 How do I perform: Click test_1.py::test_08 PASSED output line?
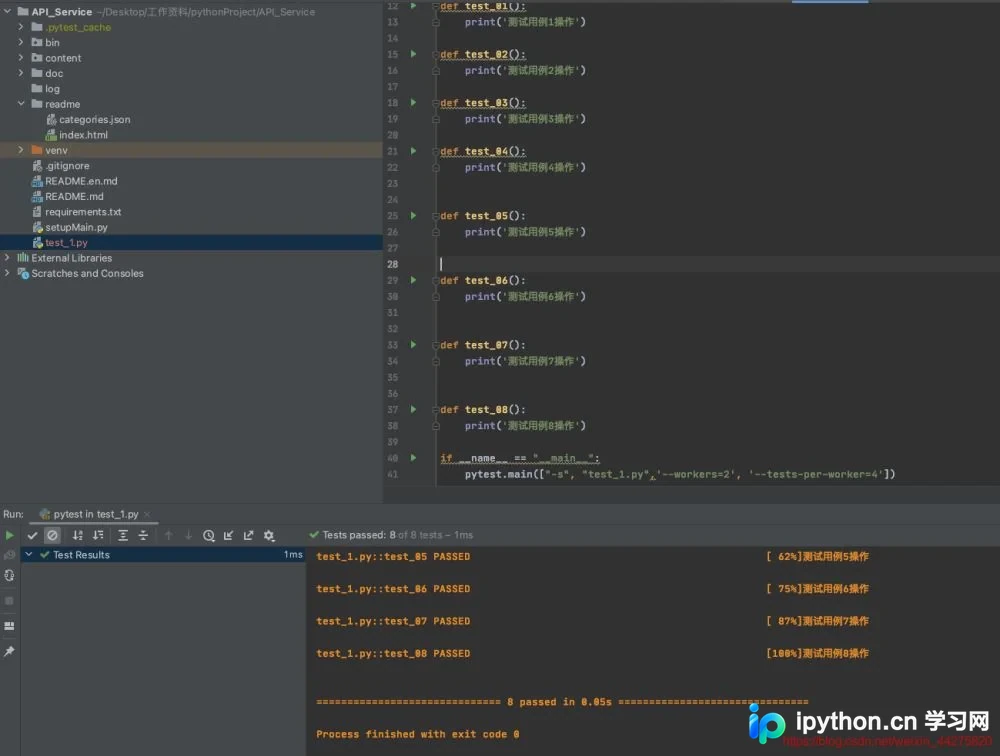point(393,653)
